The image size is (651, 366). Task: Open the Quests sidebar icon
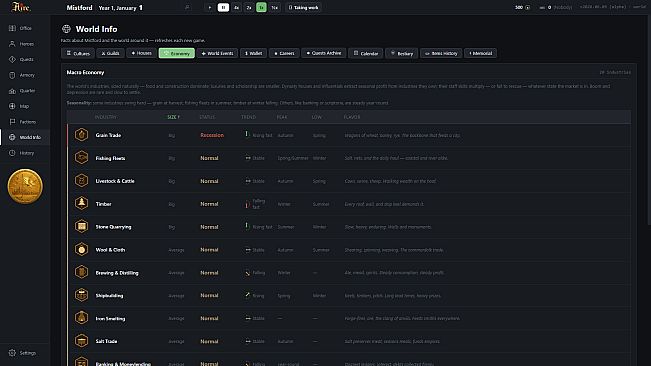click(12, 59)
